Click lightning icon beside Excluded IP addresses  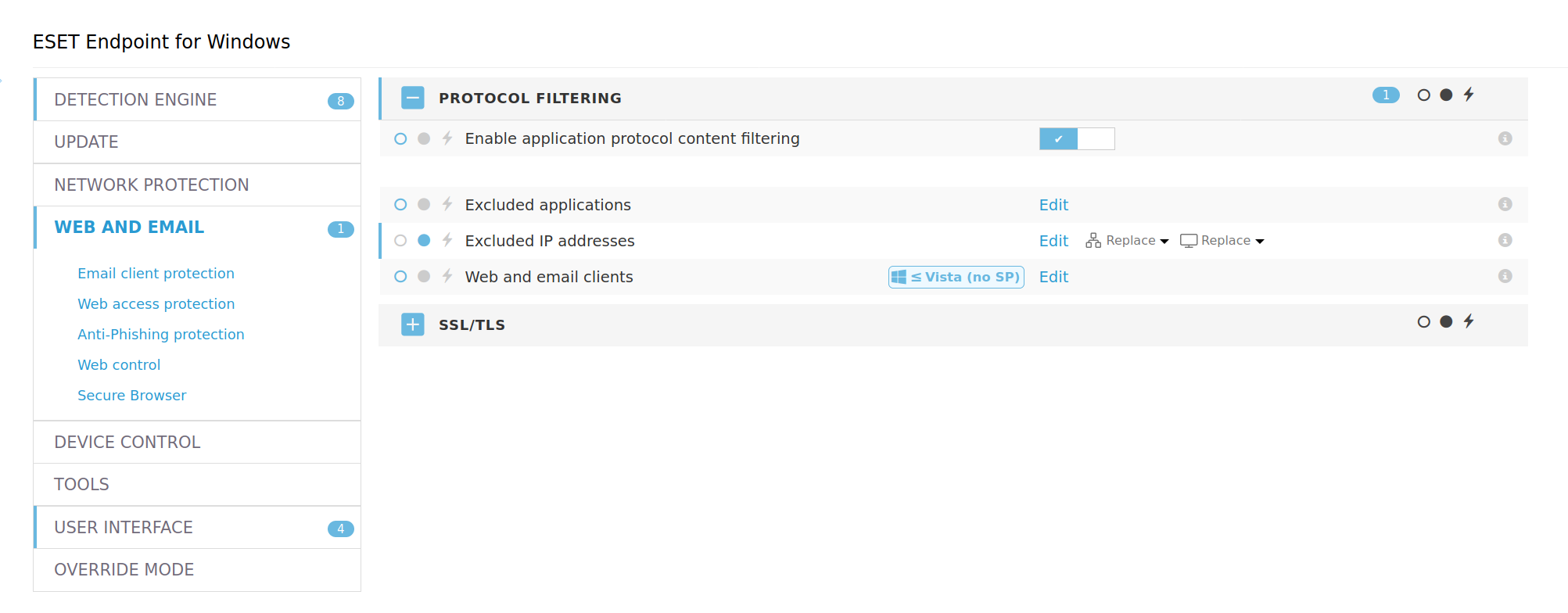click(x=447, y=240)
